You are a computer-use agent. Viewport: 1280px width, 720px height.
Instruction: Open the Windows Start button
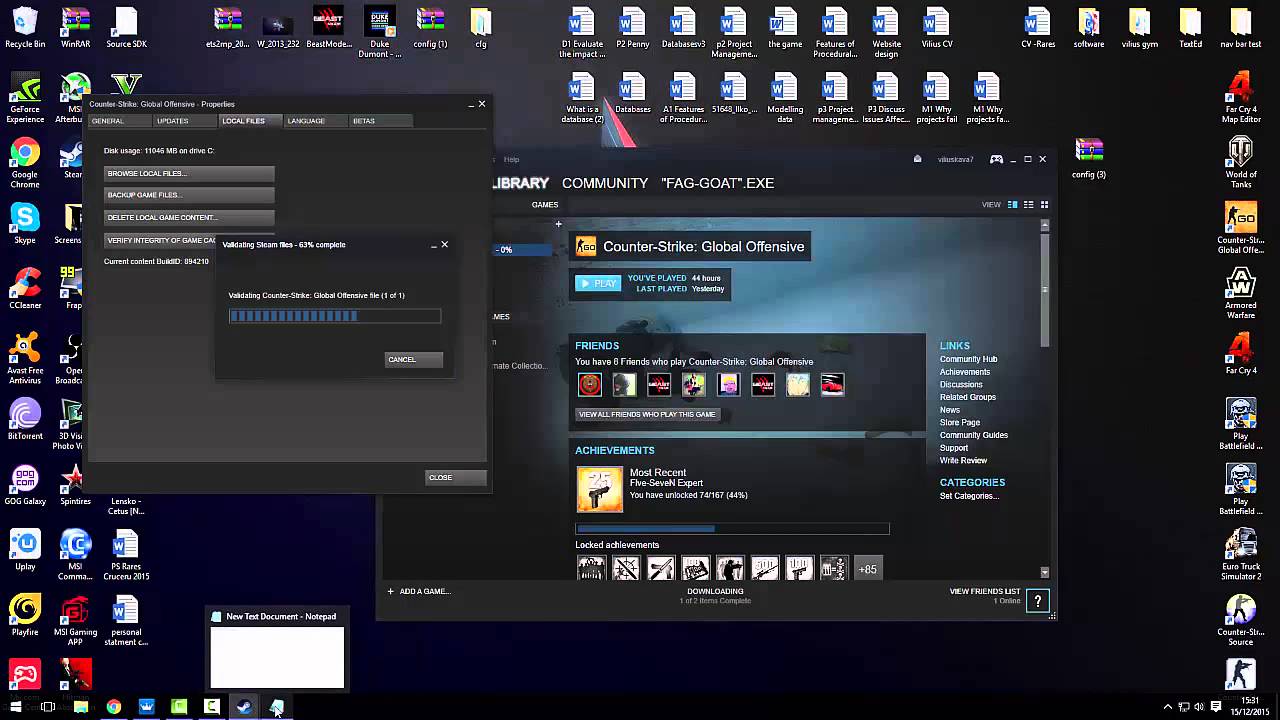point(15,706)
